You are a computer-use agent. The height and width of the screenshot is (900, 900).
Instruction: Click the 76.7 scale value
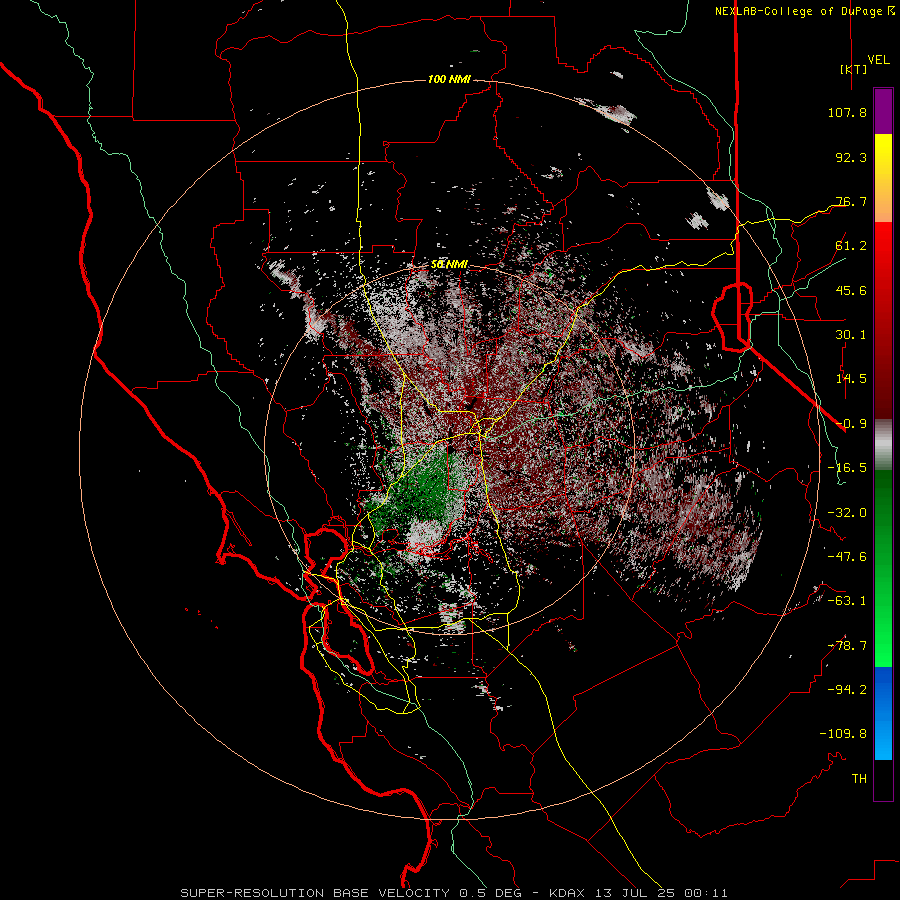[851, 201]
